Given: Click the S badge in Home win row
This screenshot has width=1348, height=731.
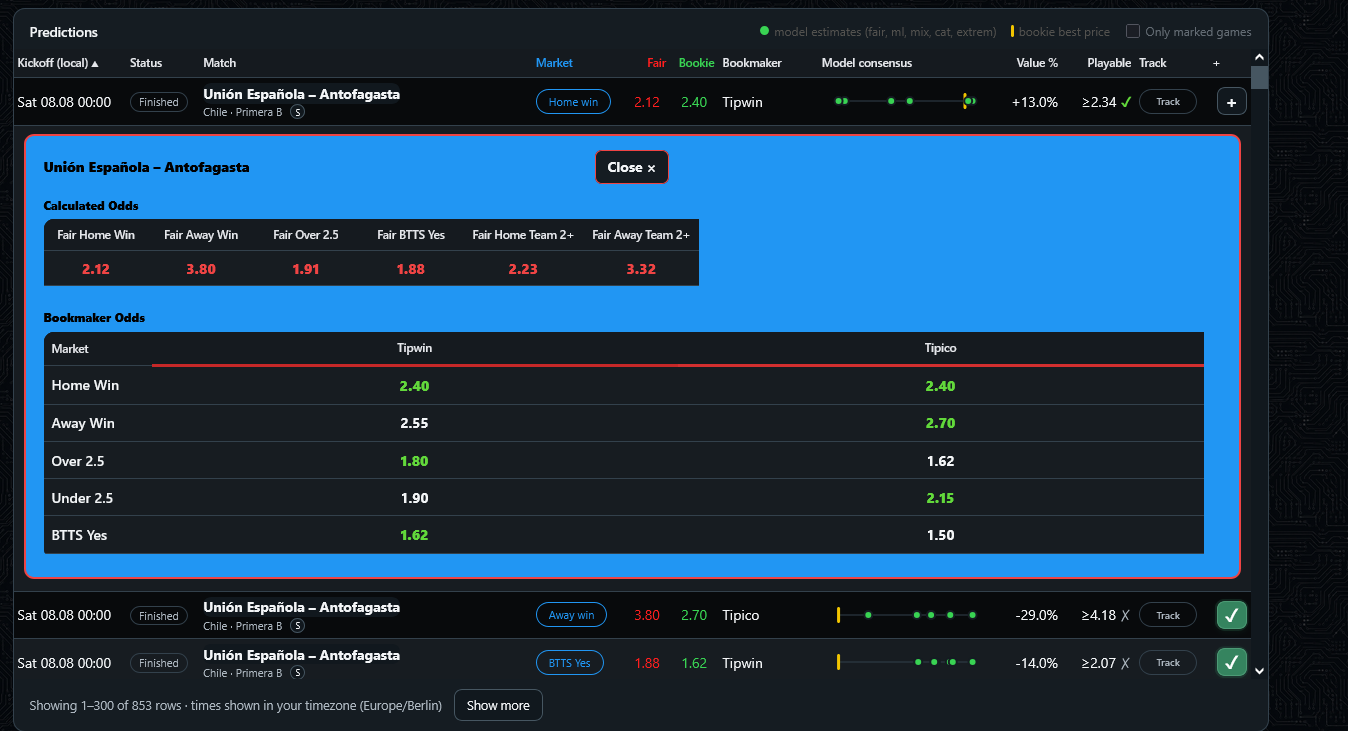Looking at the screenshot, I should point(298,112).
